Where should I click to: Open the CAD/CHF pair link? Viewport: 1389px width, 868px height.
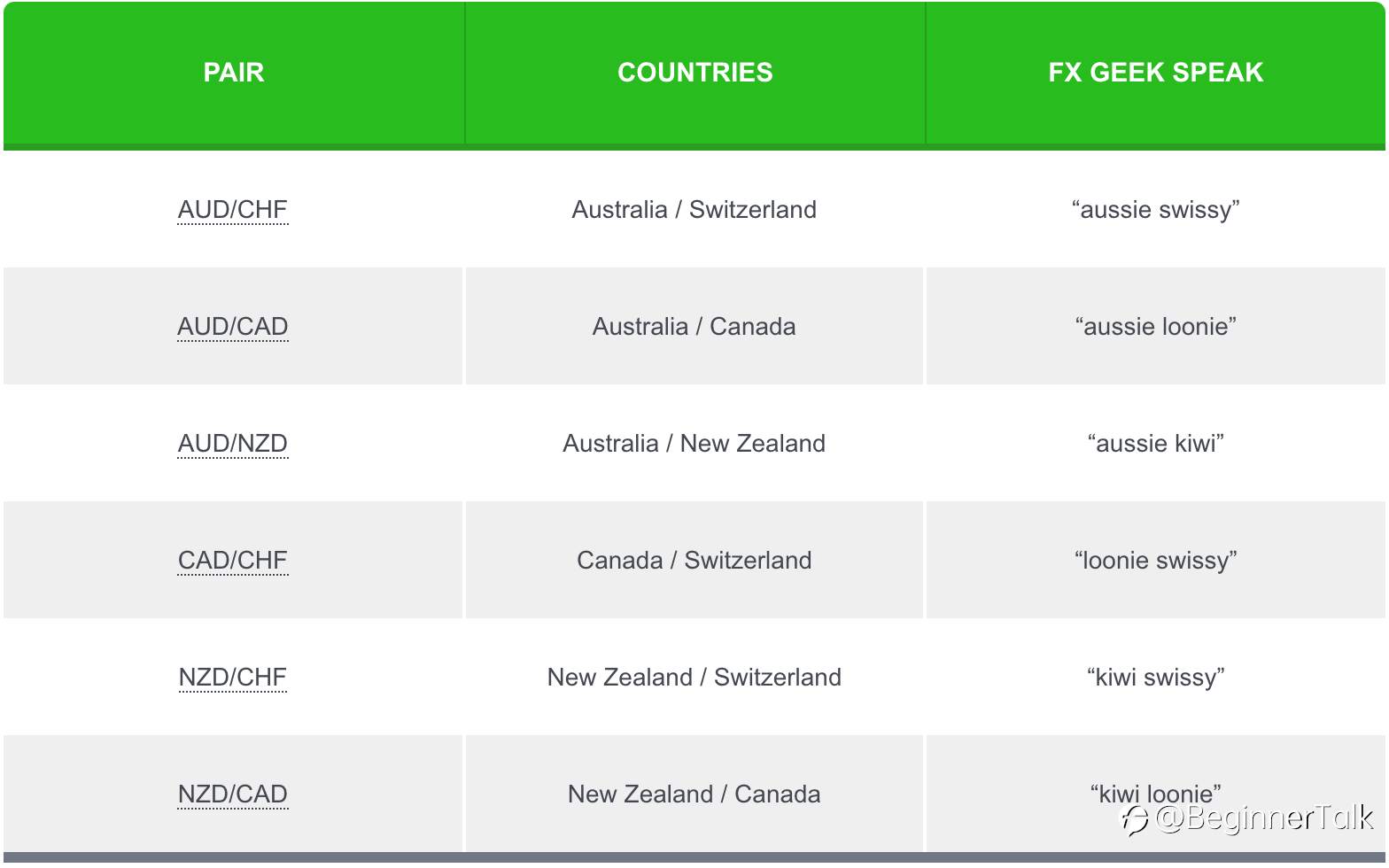tap(233, 561)
